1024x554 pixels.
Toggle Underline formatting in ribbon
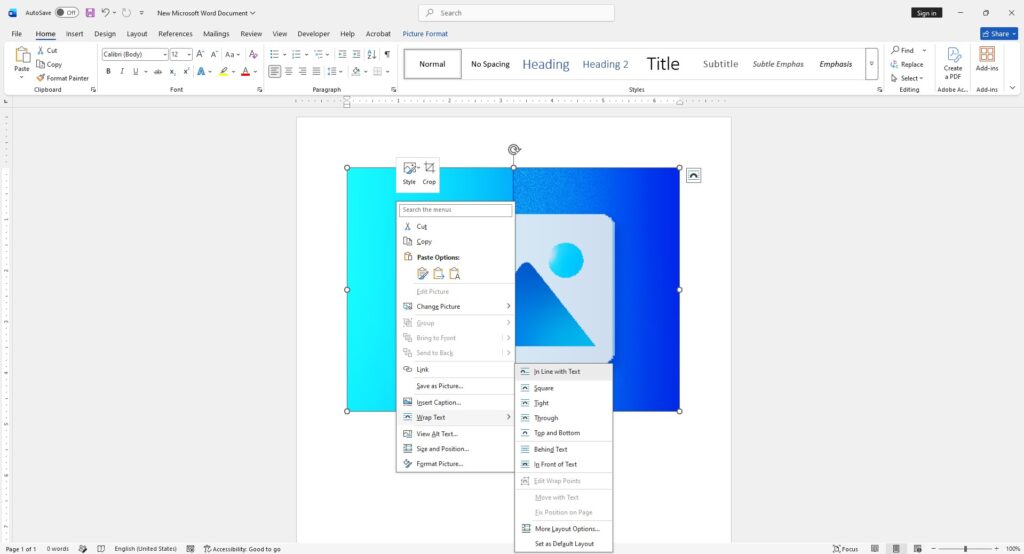click(135, 71)
